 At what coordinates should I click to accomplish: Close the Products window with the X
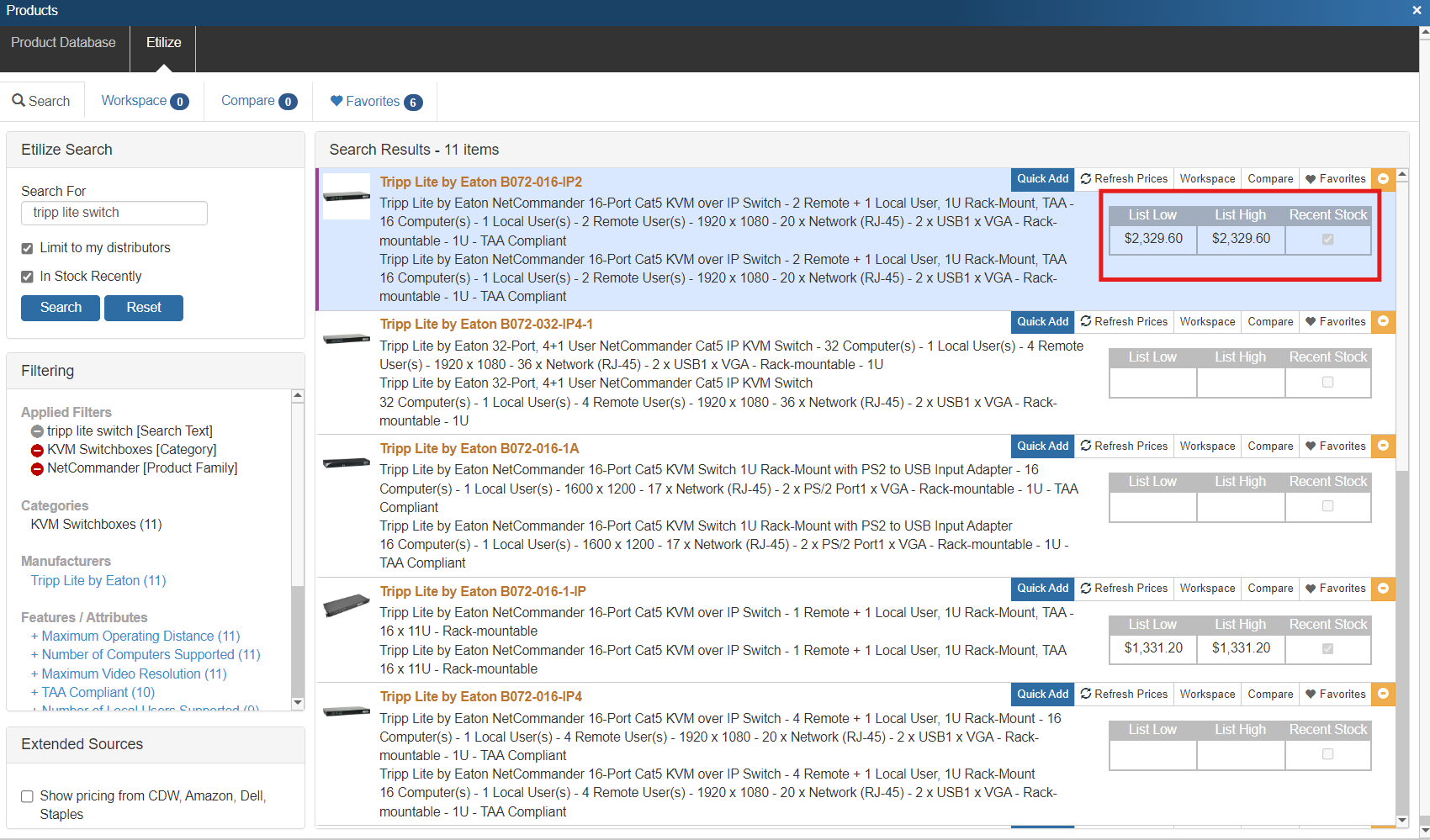pos(1417,11)
